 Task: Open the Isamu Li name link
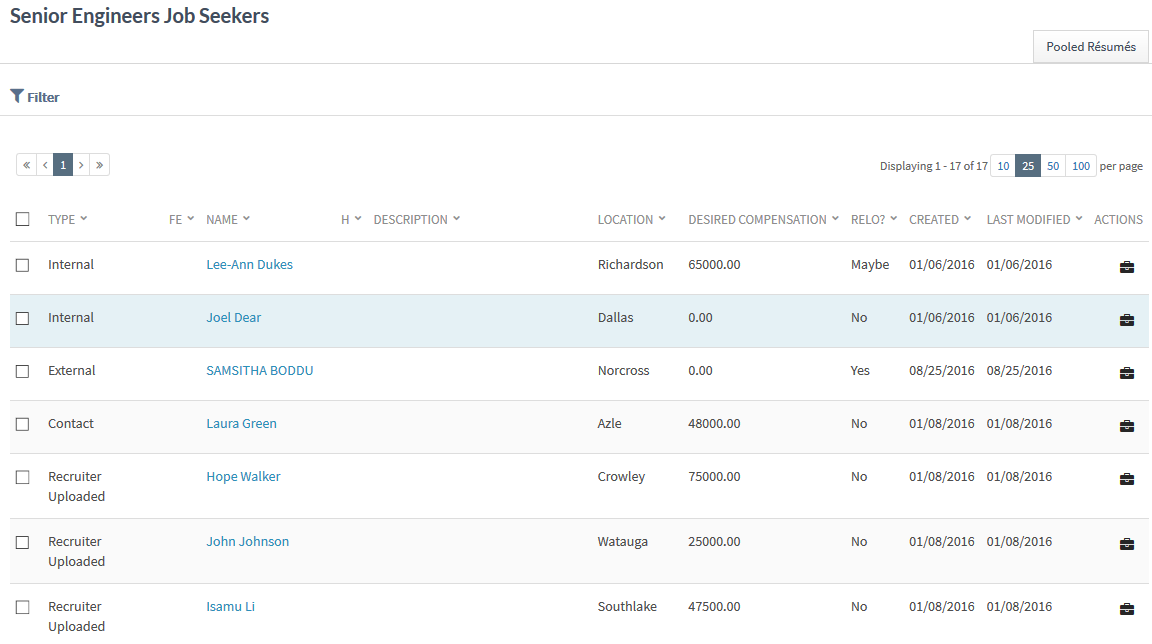pyautogui.click(x=230, y=607)
